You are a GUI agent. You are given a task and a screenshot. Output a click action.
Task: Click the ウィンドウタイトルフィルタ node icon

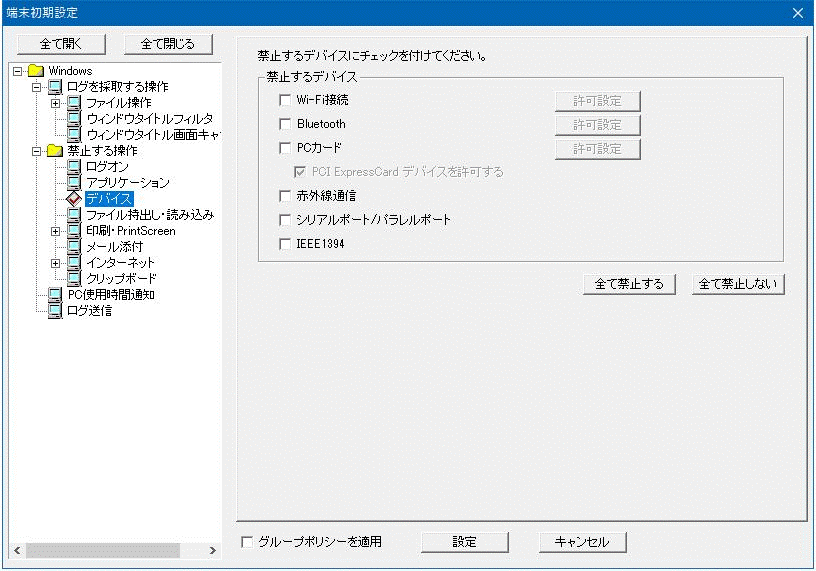click(x=74, y=119)
